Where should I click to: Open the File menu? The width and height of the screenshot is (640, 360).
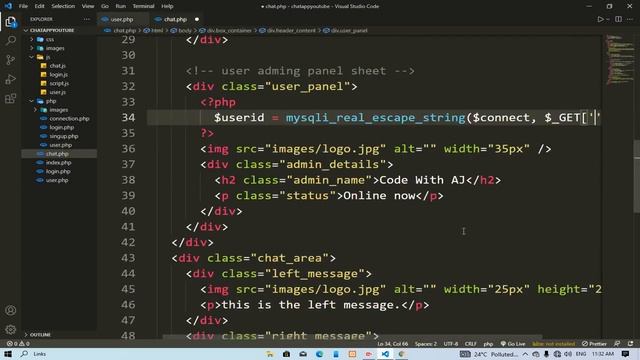(x=23, y=6)
